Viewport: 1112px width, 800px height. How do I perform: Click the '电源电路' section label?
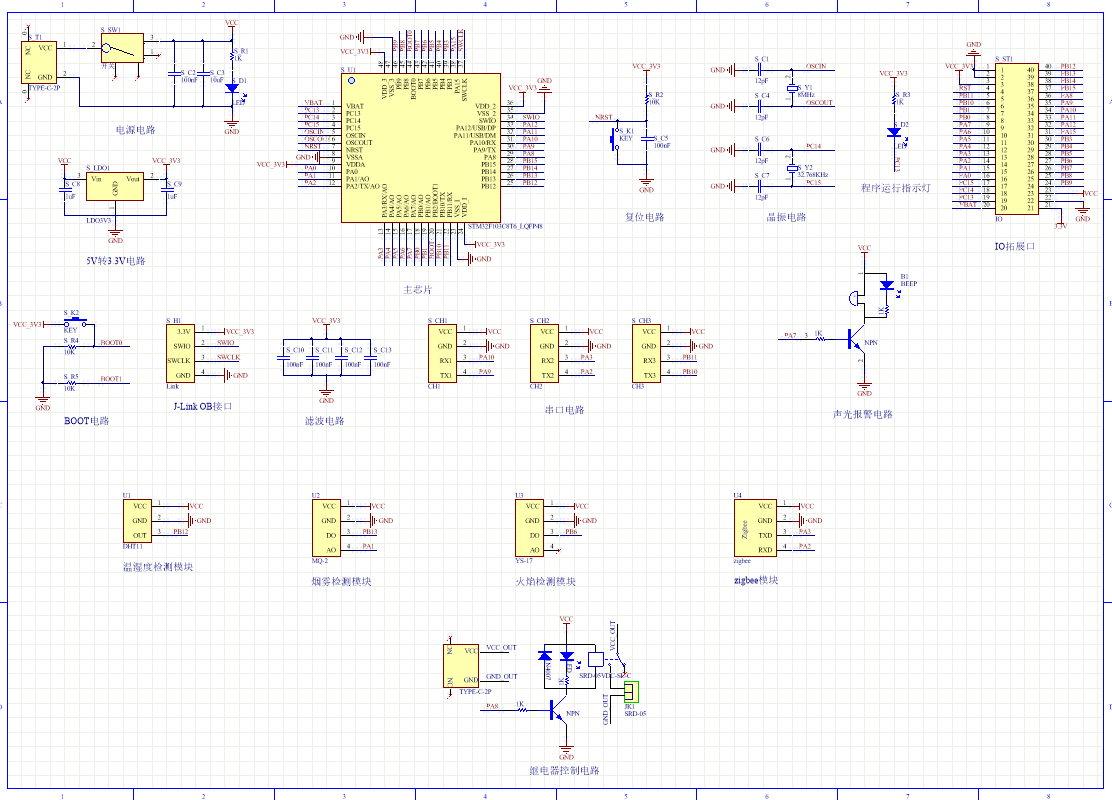tap(135, 130)
